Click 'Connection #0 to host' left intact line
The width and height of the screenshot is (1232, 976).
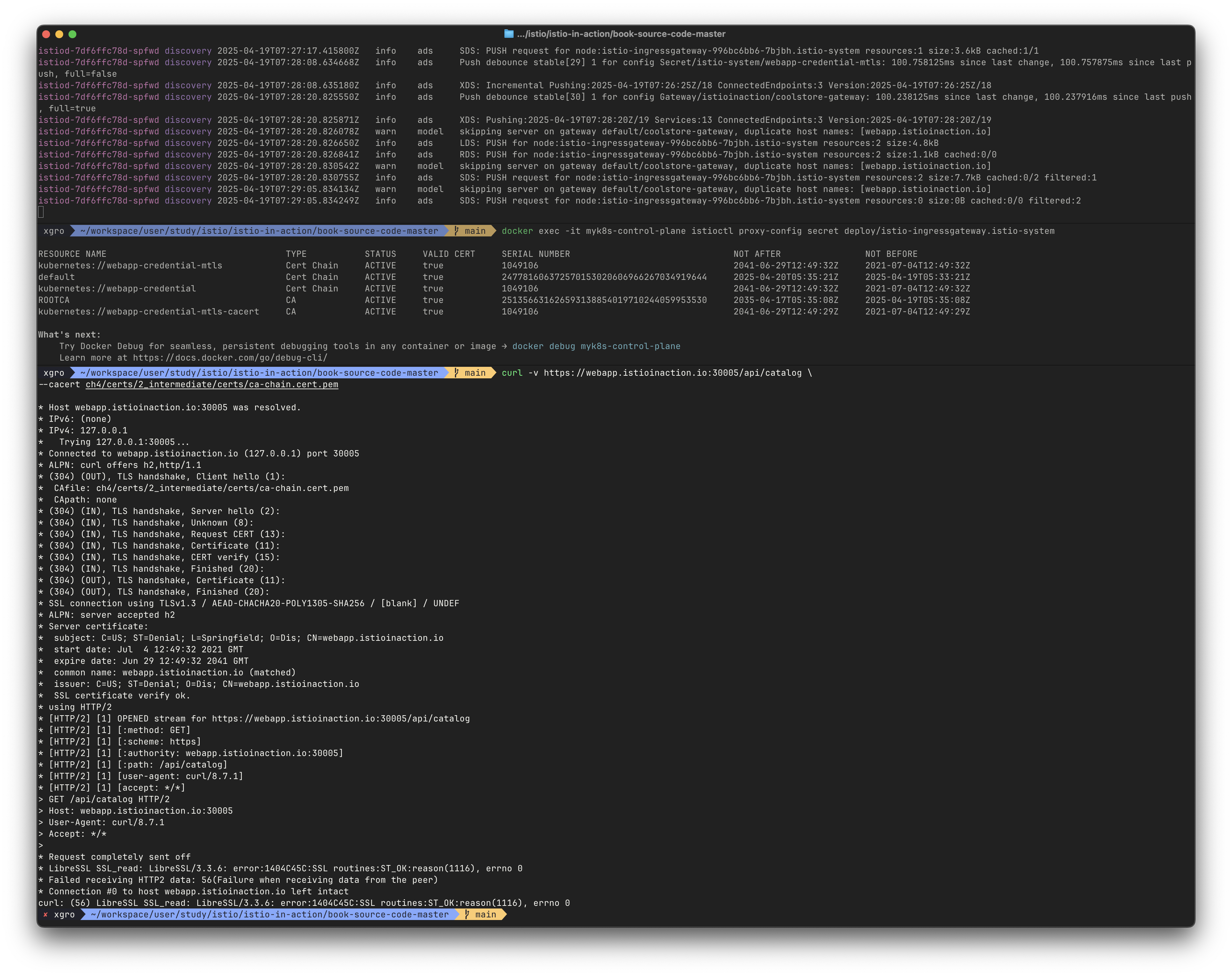click(x=193, y=891)
